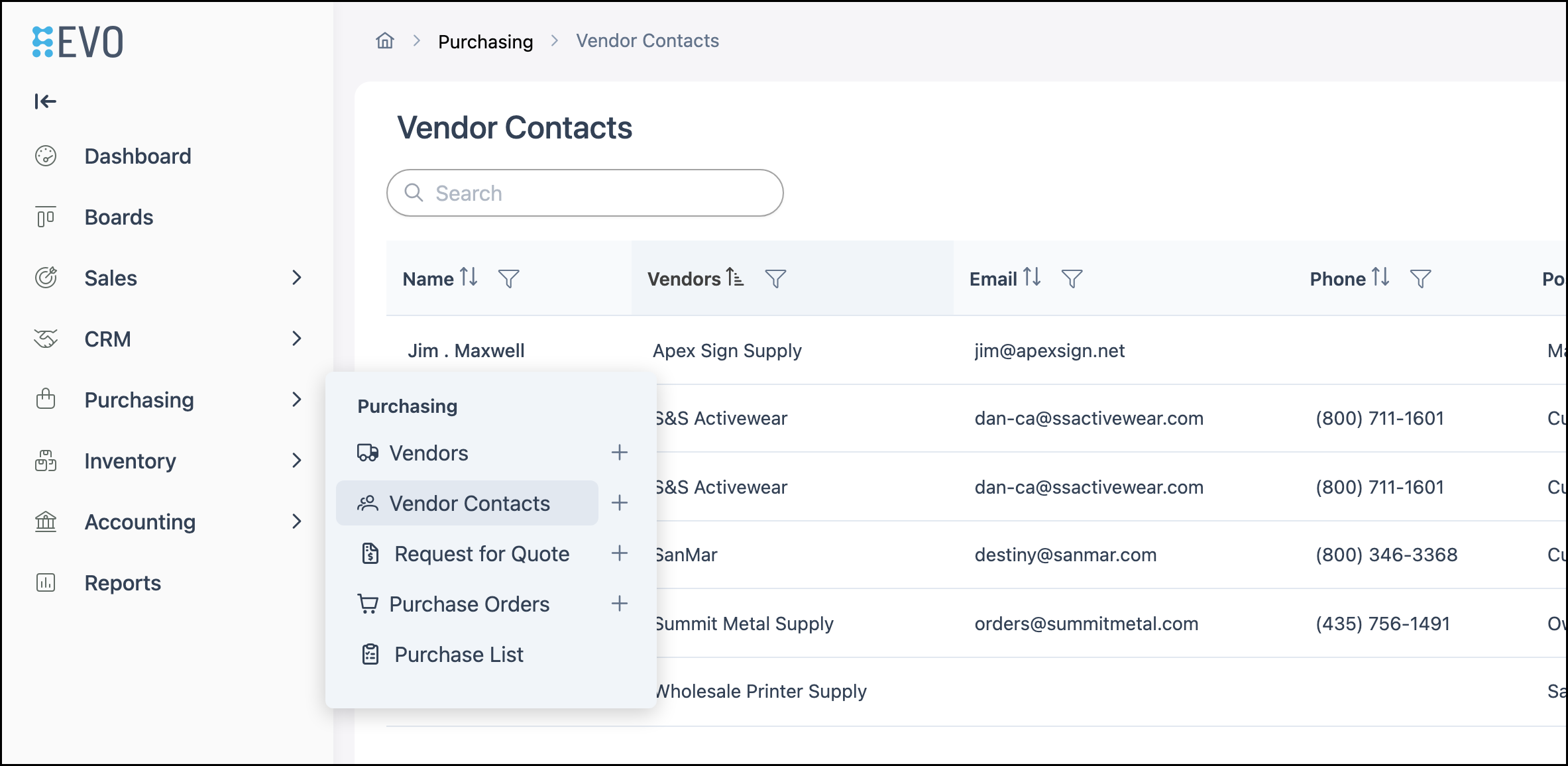Add a new vendor via plus icon
Image resolution: width=1568 pixels, height=766 pixels.
click(620, 453)
